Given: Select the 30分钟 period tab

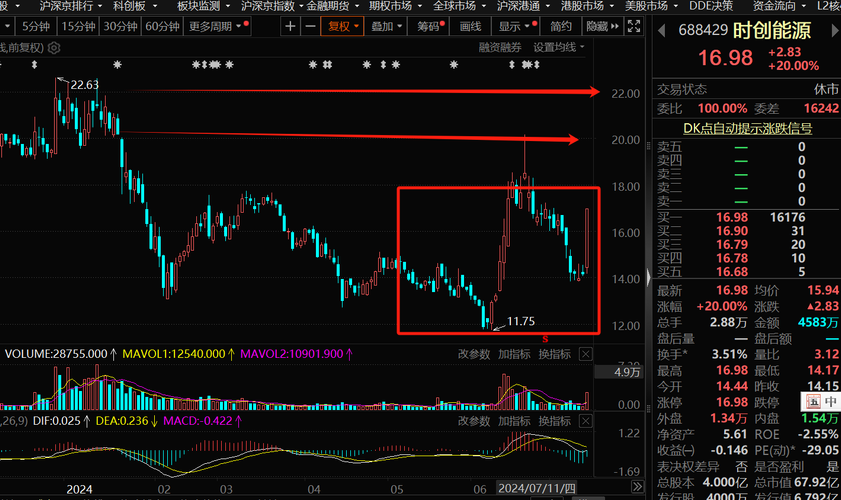Looking at the screenshot, I should pos(120,26).
